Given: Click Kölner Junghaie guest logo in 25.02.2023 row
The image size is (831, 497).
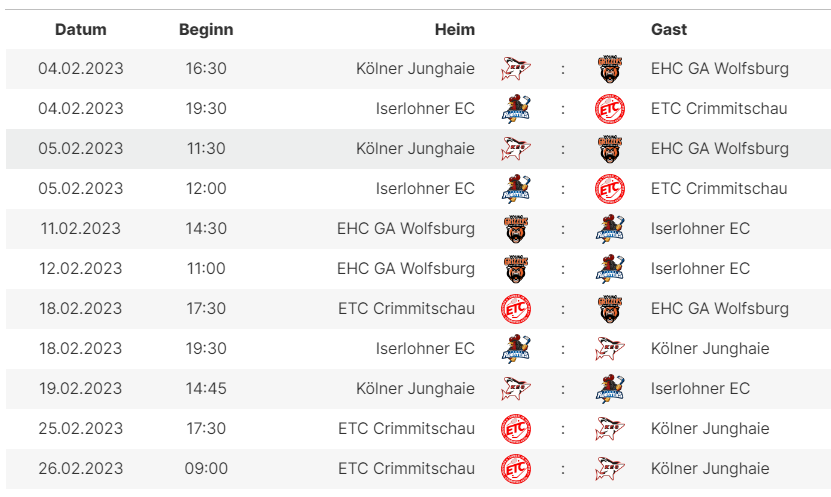Looking at the screenshot, I should (610, 429).
